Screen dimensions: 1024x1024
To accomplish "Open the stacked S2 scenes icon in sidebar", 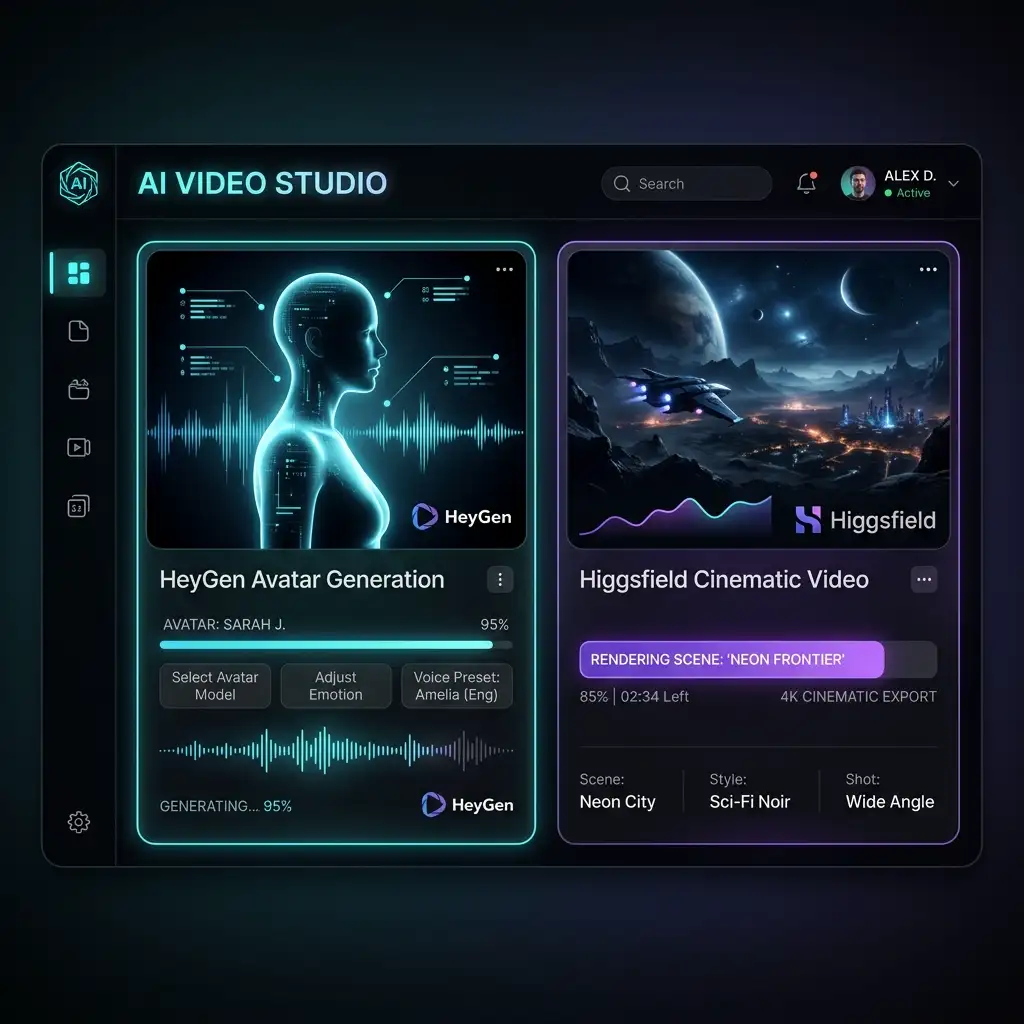I will click(78, 506).
